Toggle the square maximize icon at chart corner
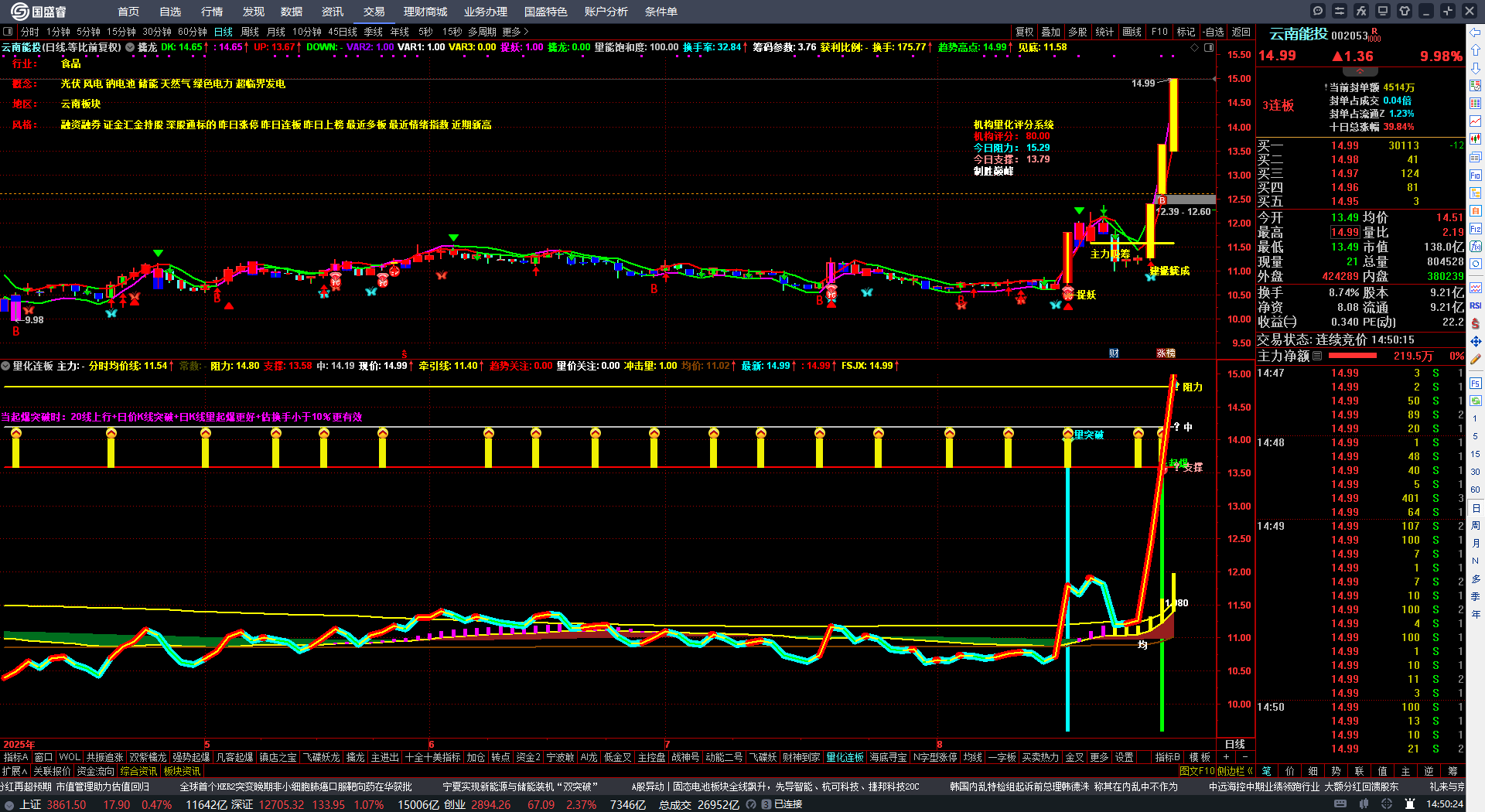The image size is (1485, 812). click(1209, 47)
